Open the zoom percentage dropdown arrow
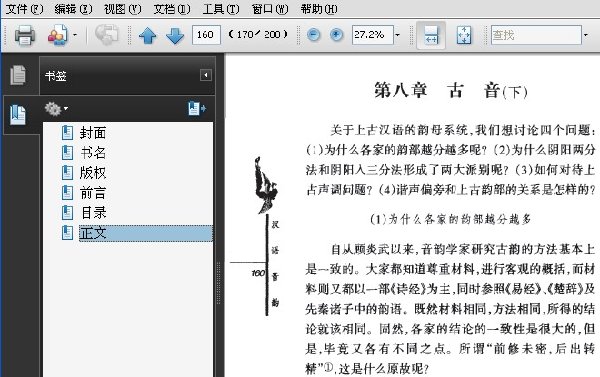This screenshot has width=600, height=377. click(x=398, y=35)
